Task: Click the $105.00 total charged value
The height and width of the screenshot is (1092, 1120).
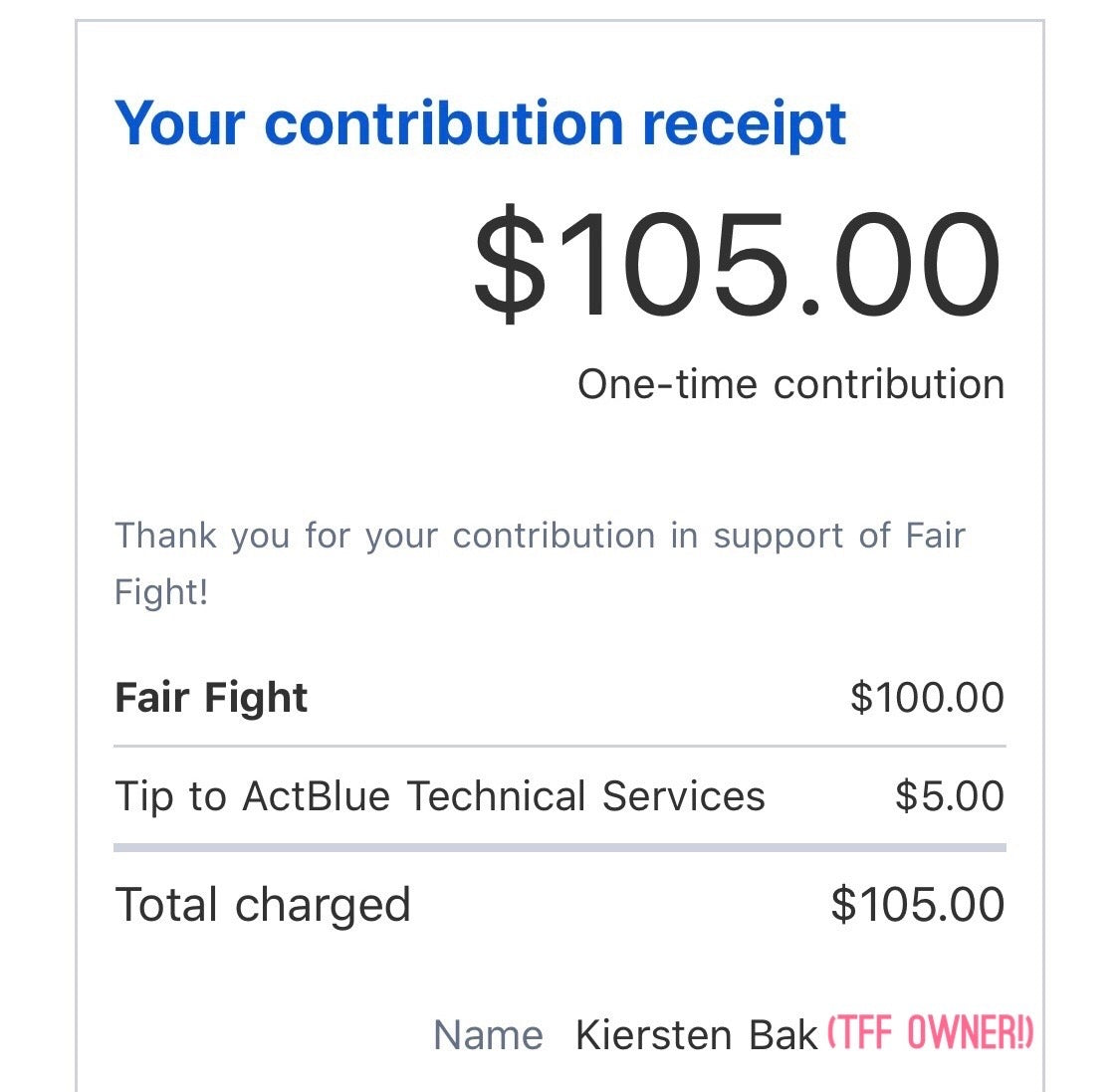Action: pos(917,905)
